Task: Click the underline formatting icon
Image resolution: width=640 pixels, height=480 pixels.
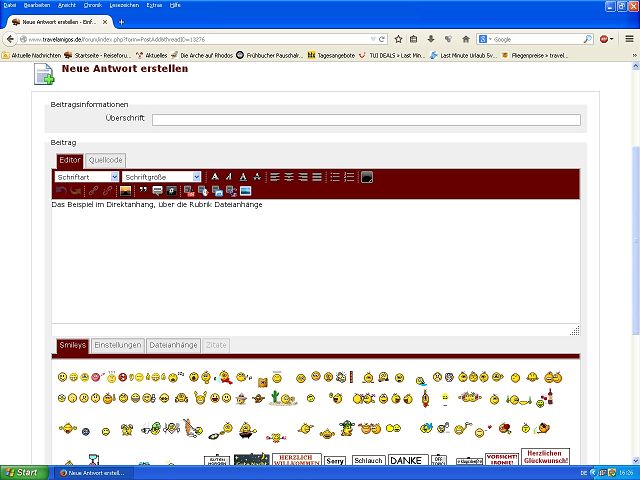Action: (243, 177)
